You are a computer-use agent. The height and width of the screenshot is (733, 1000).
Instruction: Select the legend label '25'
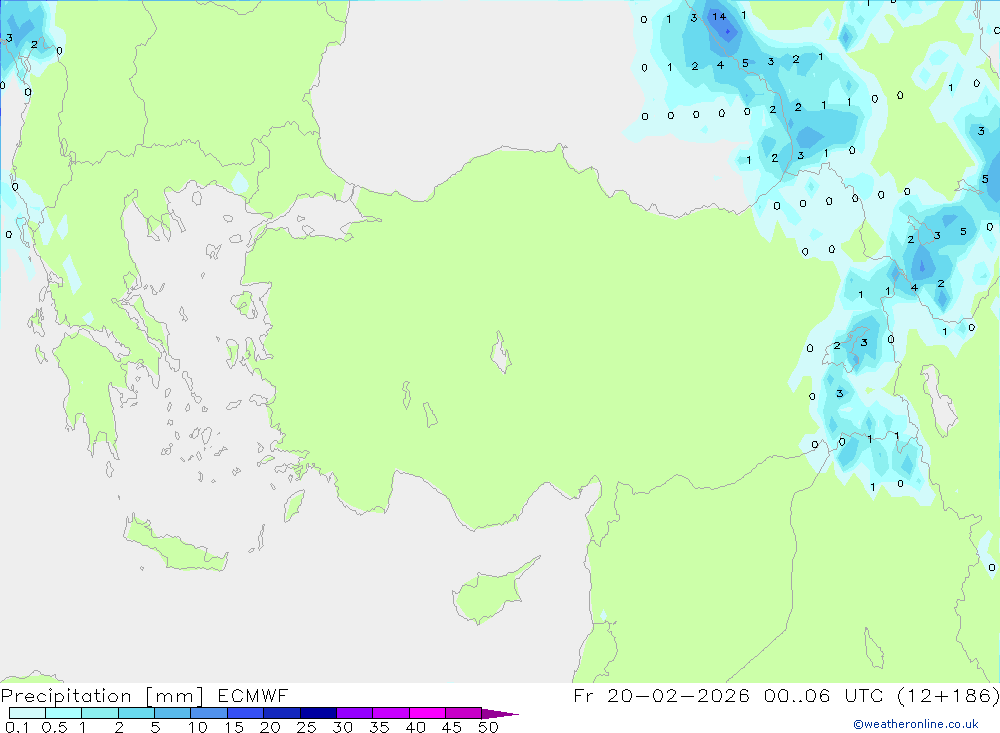pos(306,727)
